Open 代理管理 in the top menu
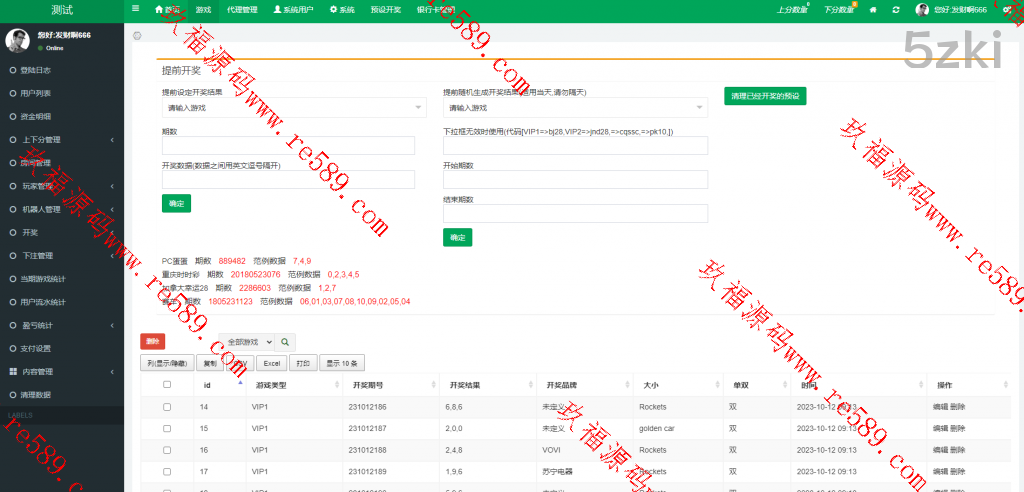Screen dimensions: 1024x492 [241, 9]
